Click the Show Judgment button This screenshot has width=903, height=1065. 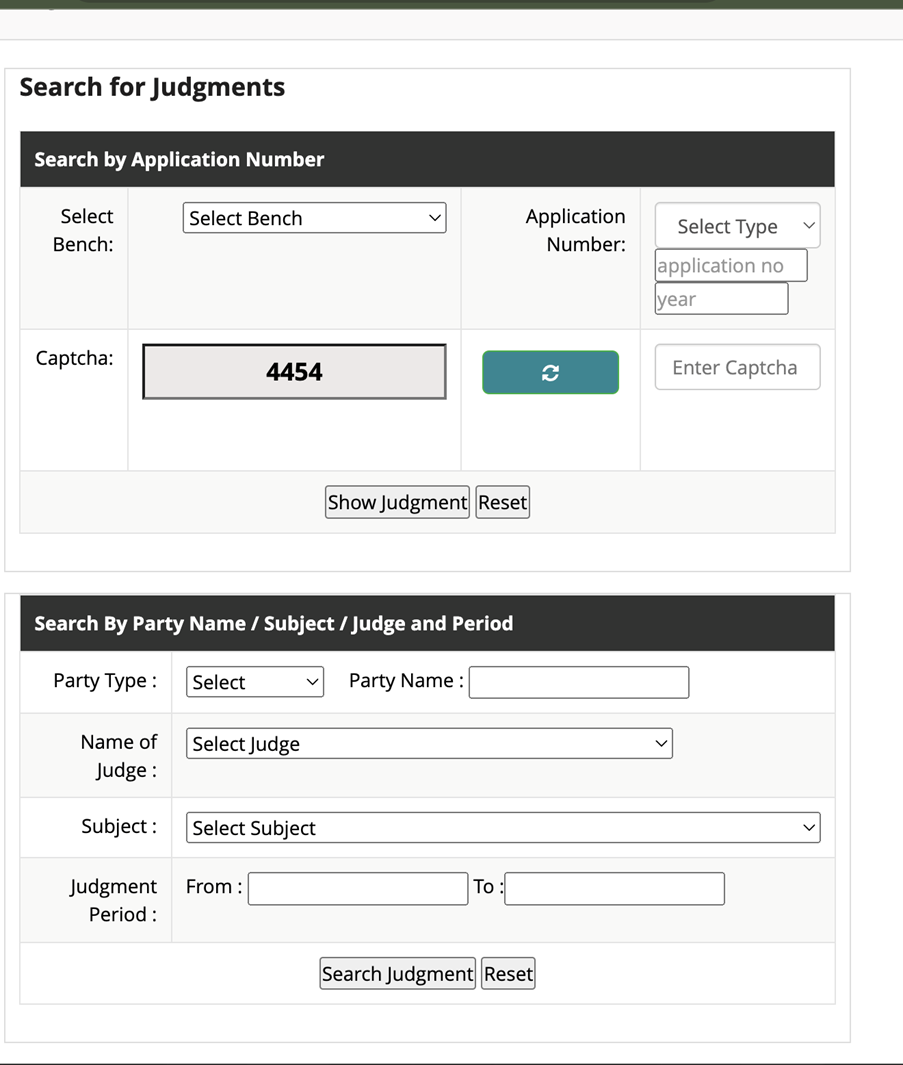tap(397, 502)
